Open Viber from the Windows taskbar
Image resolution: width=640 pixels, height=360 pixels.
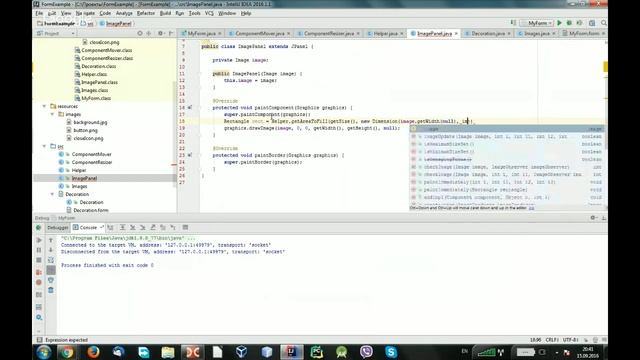[366, 352]
